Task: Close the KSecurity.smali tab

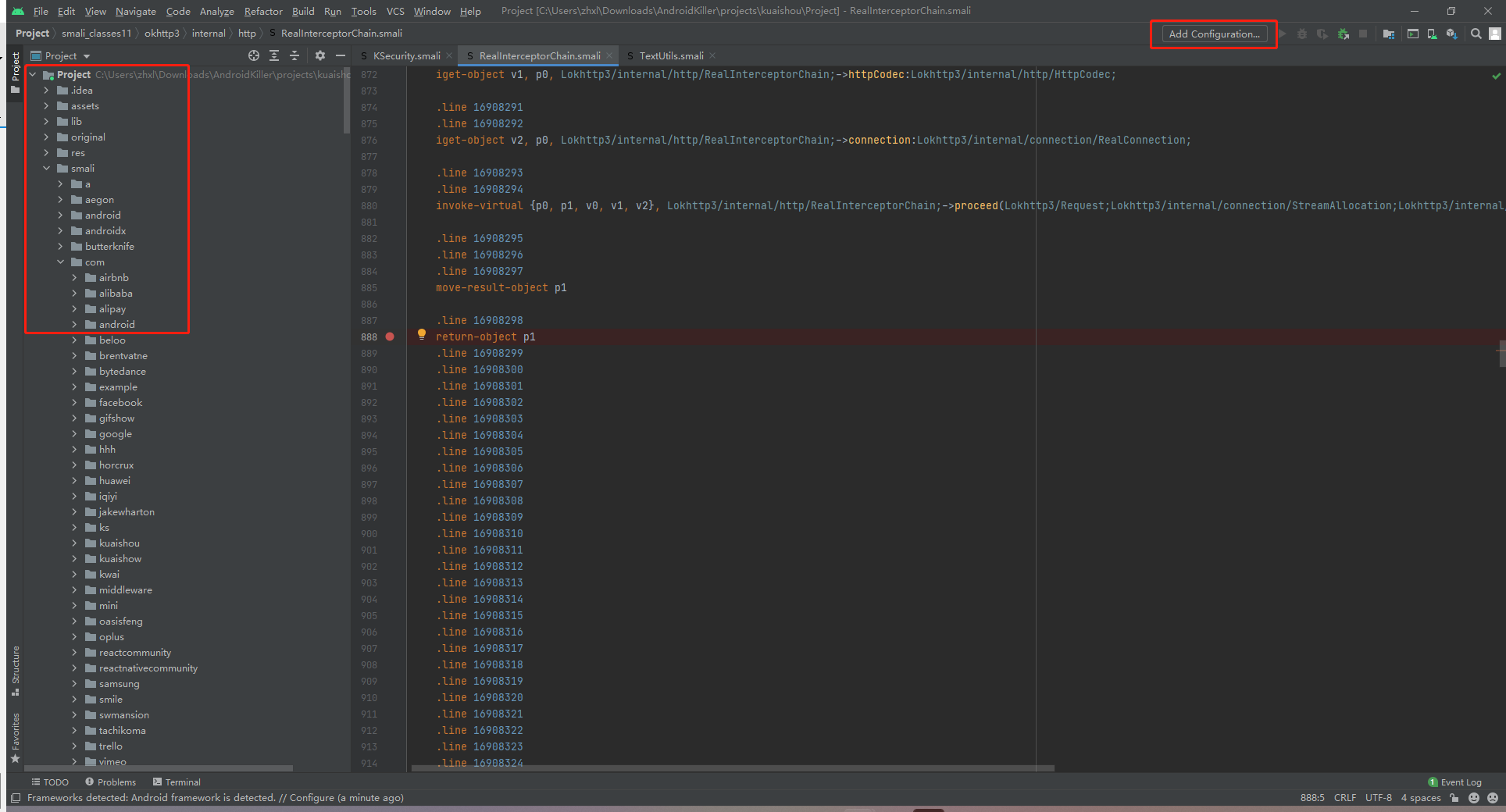Action: point(449,55)
